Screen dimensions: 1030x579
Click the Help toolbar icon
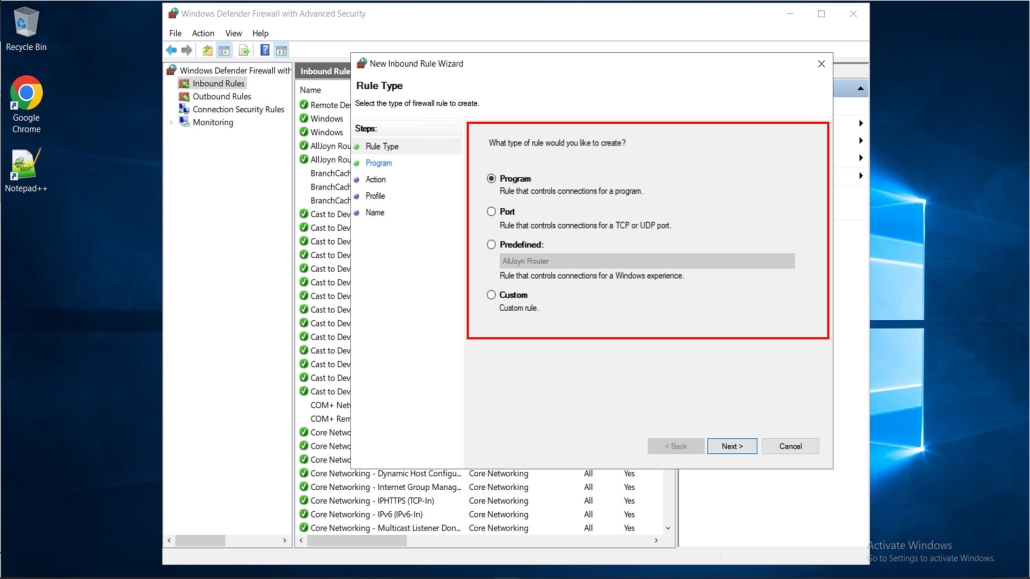tap(265, 50)
